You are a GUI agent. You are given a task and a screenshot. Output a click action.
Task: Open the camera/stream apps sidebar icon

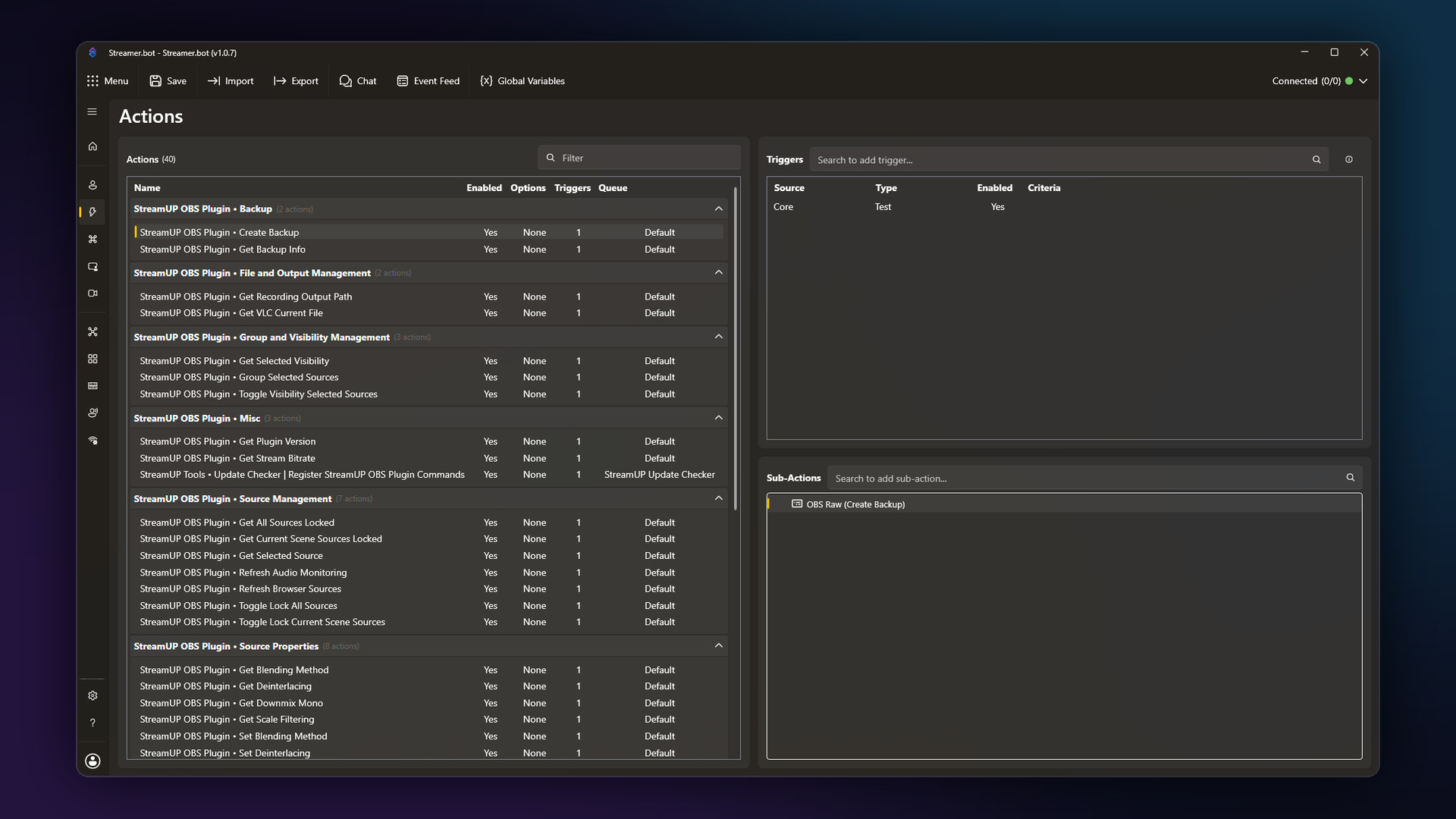click(93, 293)
